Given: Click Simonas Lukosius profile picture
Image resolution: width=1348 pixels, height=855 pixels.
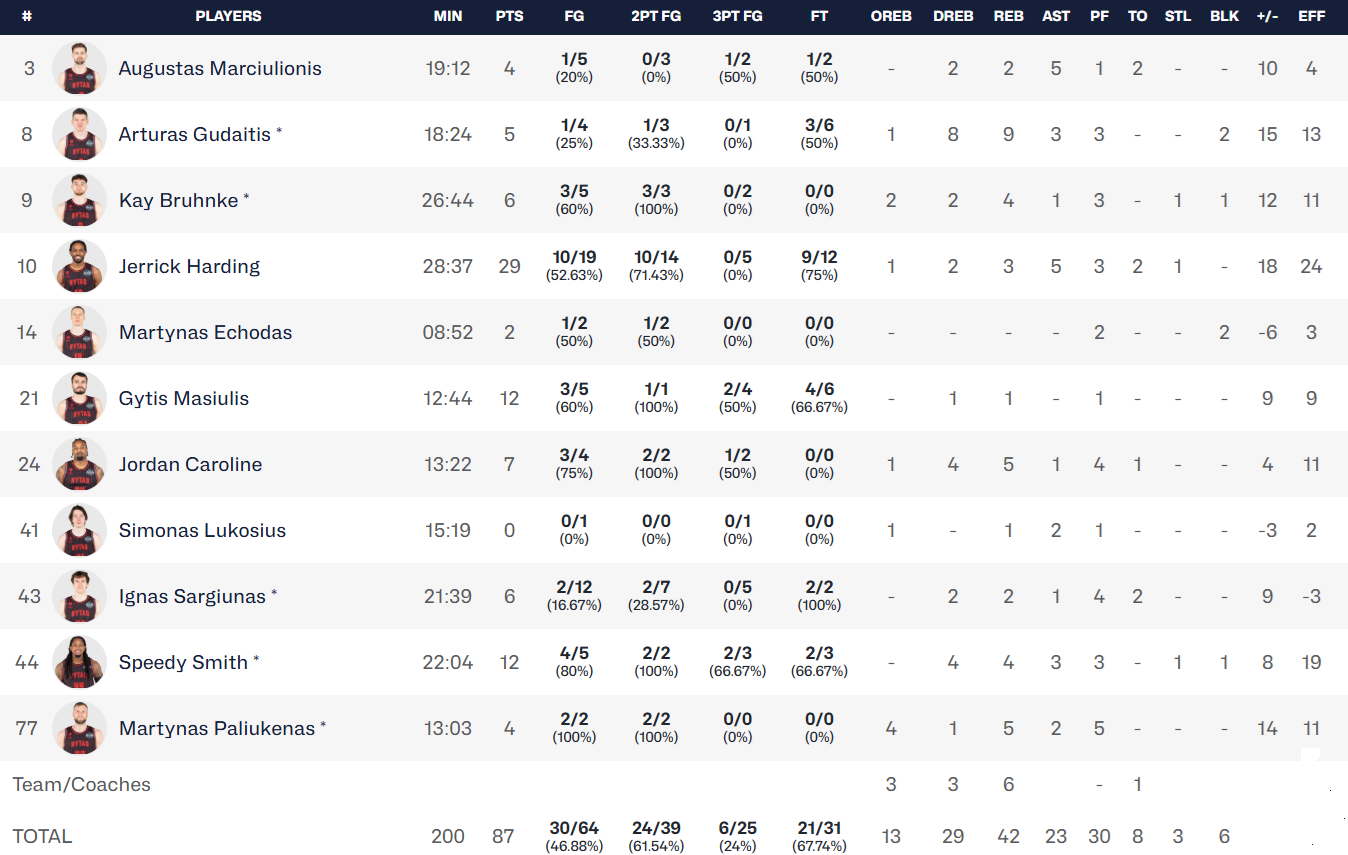Looking at the screenshot, I should click(79, 530).
